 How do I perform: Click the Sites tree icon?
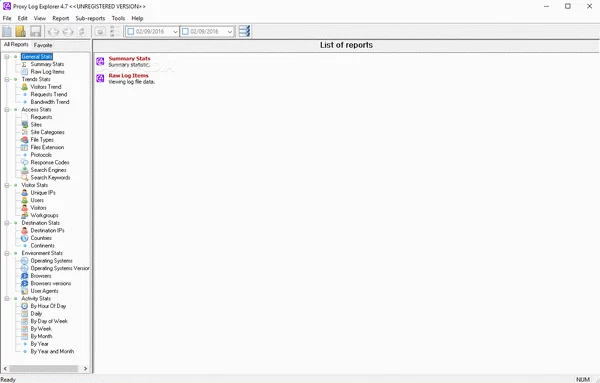(x=24, y=125)
